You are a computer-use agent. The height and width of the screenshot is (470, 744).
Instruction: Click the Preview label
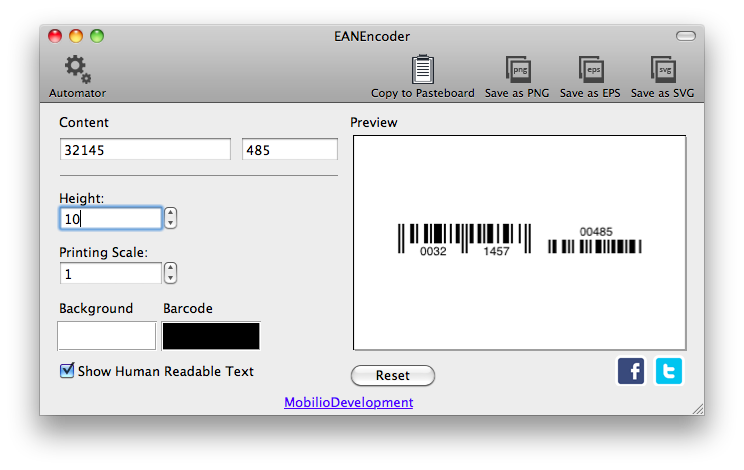pos(374,122)
